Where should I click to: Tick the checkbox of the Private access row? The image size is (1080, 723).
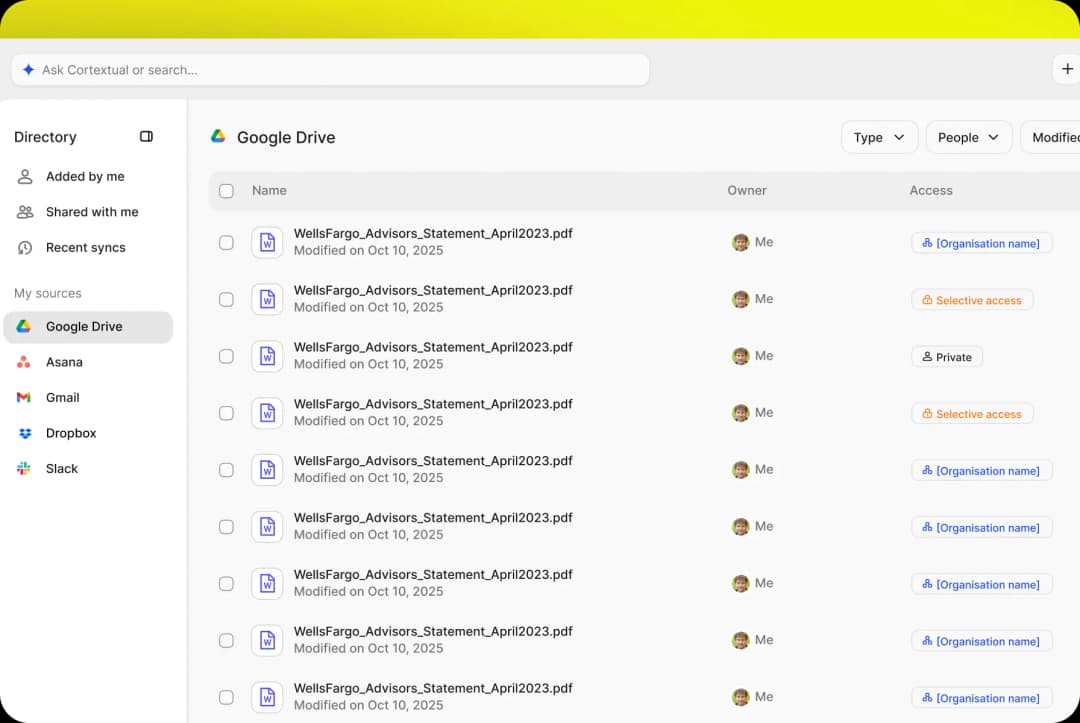click(x=226, y=356)
